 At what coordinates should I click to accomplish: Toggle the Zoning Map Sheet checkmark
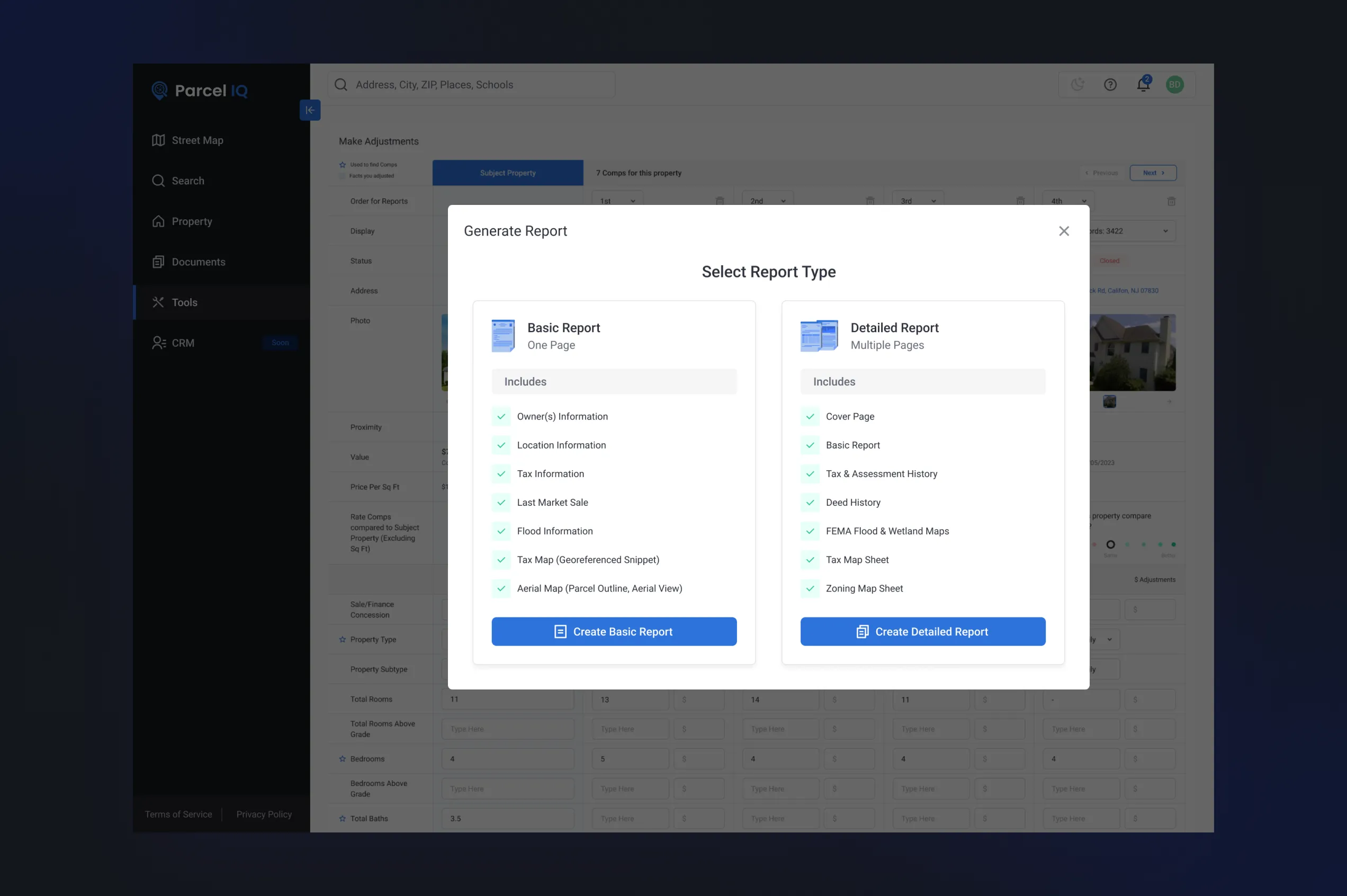click(810, 588)
